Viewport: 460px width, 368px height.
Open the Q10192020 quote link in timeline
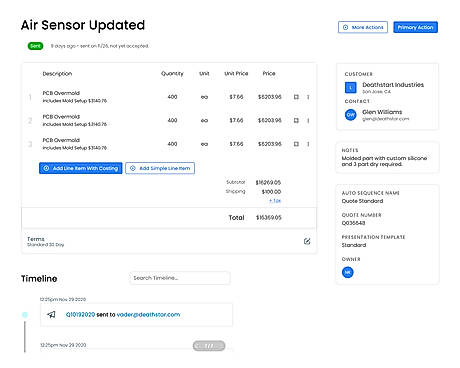tap(80, 314)
